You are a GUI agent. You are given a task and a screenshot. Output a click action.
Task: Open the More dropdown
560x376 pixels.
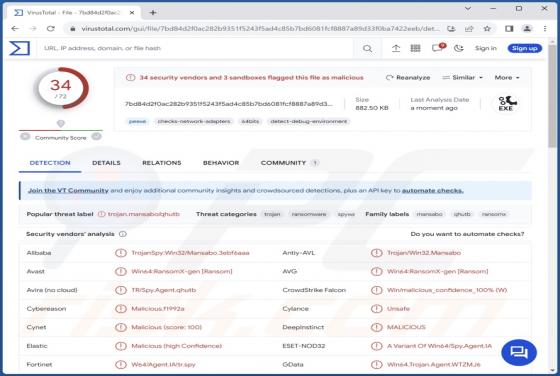coord(507,77)
